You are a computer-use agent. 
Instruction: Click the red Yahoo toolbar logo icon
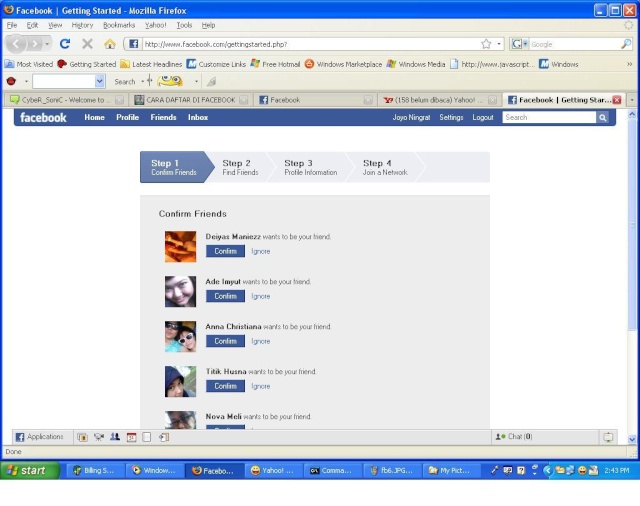coord(11,81)
